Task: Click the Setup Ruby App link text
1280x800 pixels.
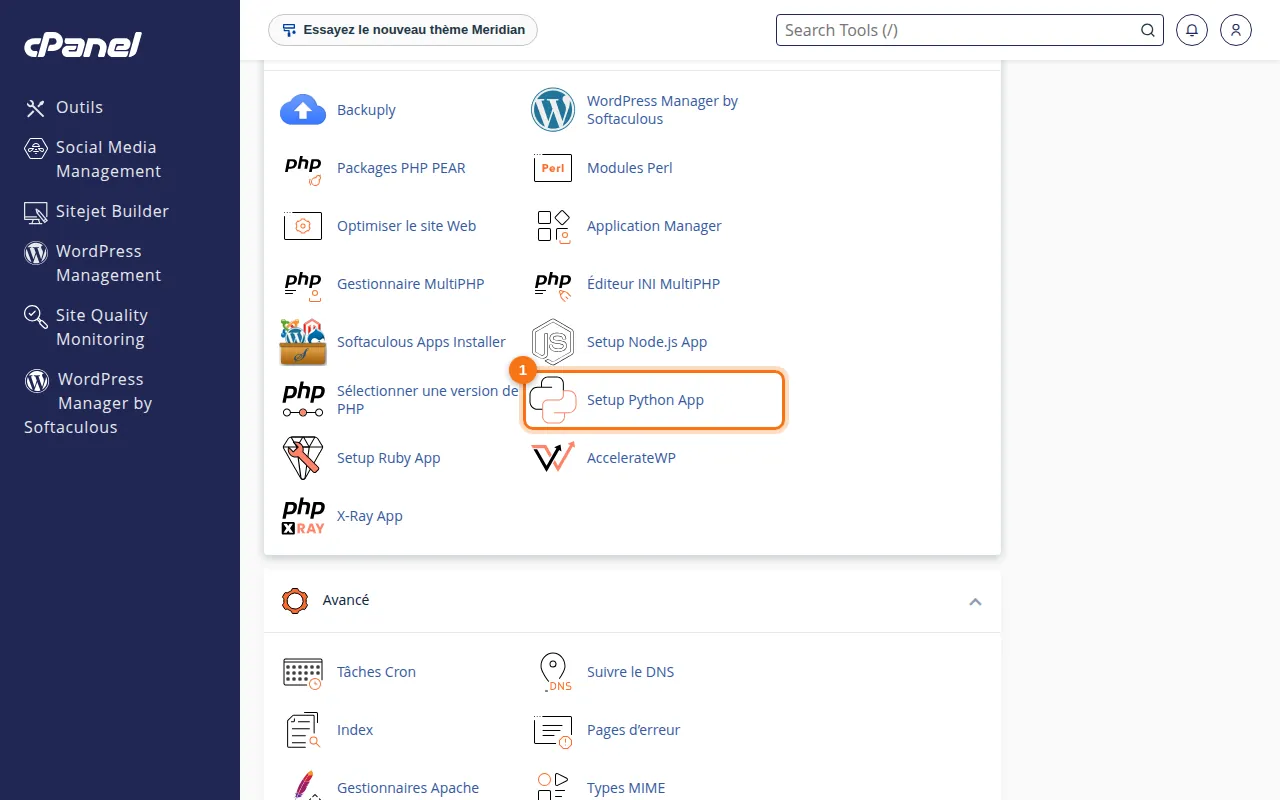Action: tap(389, 458)
